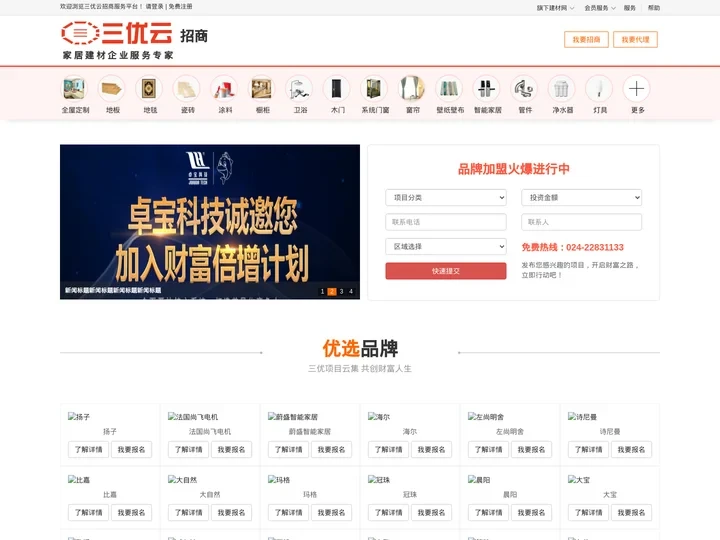This screenshot has height=540, width=720.
Task: Expand the 项目分类 dropdown
Action: tap(446, 197)
